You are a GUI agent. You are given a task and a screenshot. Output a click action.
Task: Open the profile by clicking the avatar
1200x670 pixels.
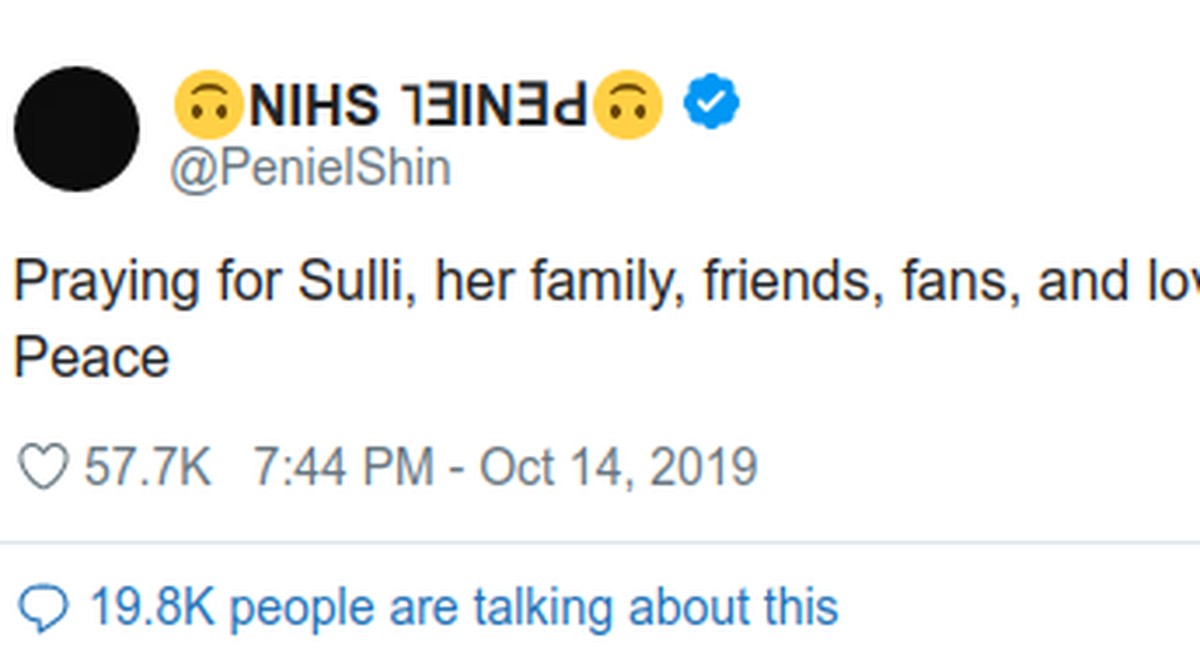pyautogui.click(x=76, y=125)
